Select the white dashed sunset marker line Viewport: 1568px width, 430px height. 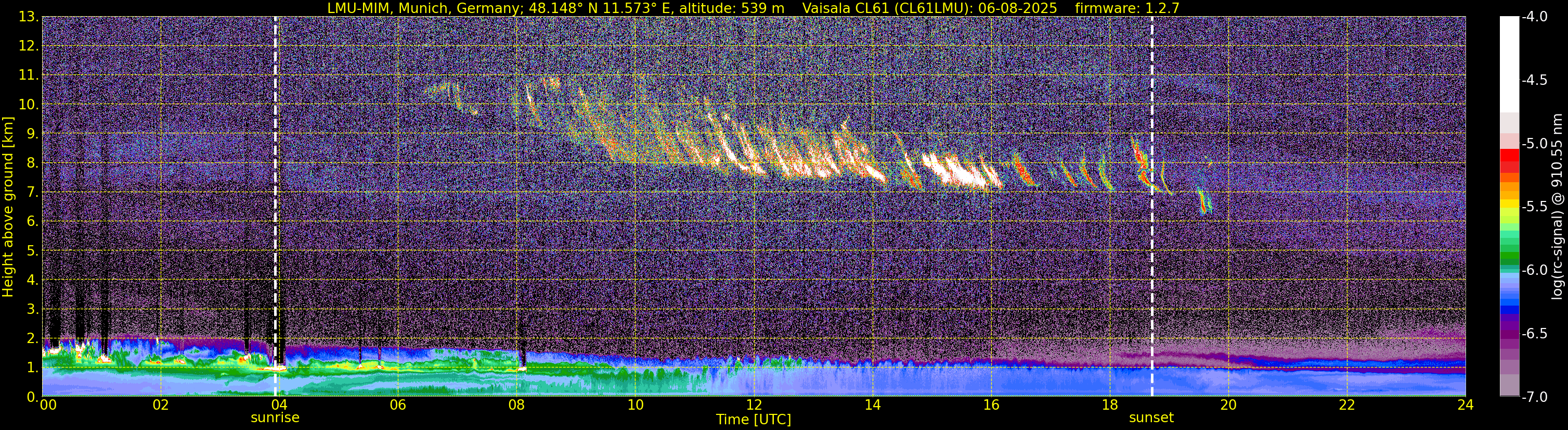pyautogui.click(x=1151, y=207)
